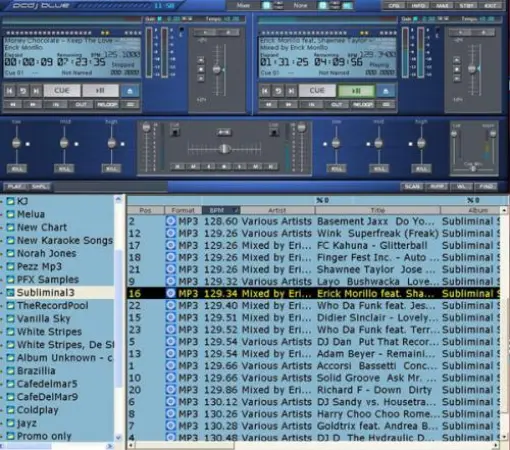The height and width of the screenshot is (450, 510).
Task: Click the STBY button
Action: [x=467, y=5]
